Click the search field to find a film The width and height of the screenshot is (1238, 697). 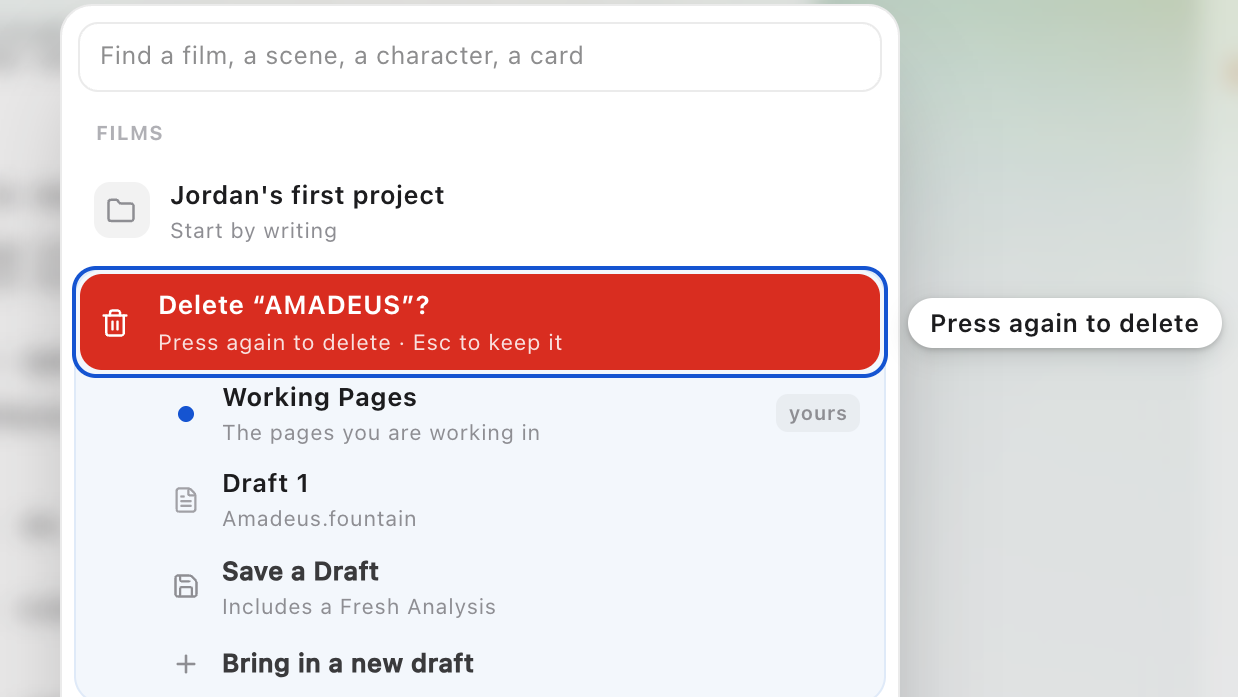point(480,56)
